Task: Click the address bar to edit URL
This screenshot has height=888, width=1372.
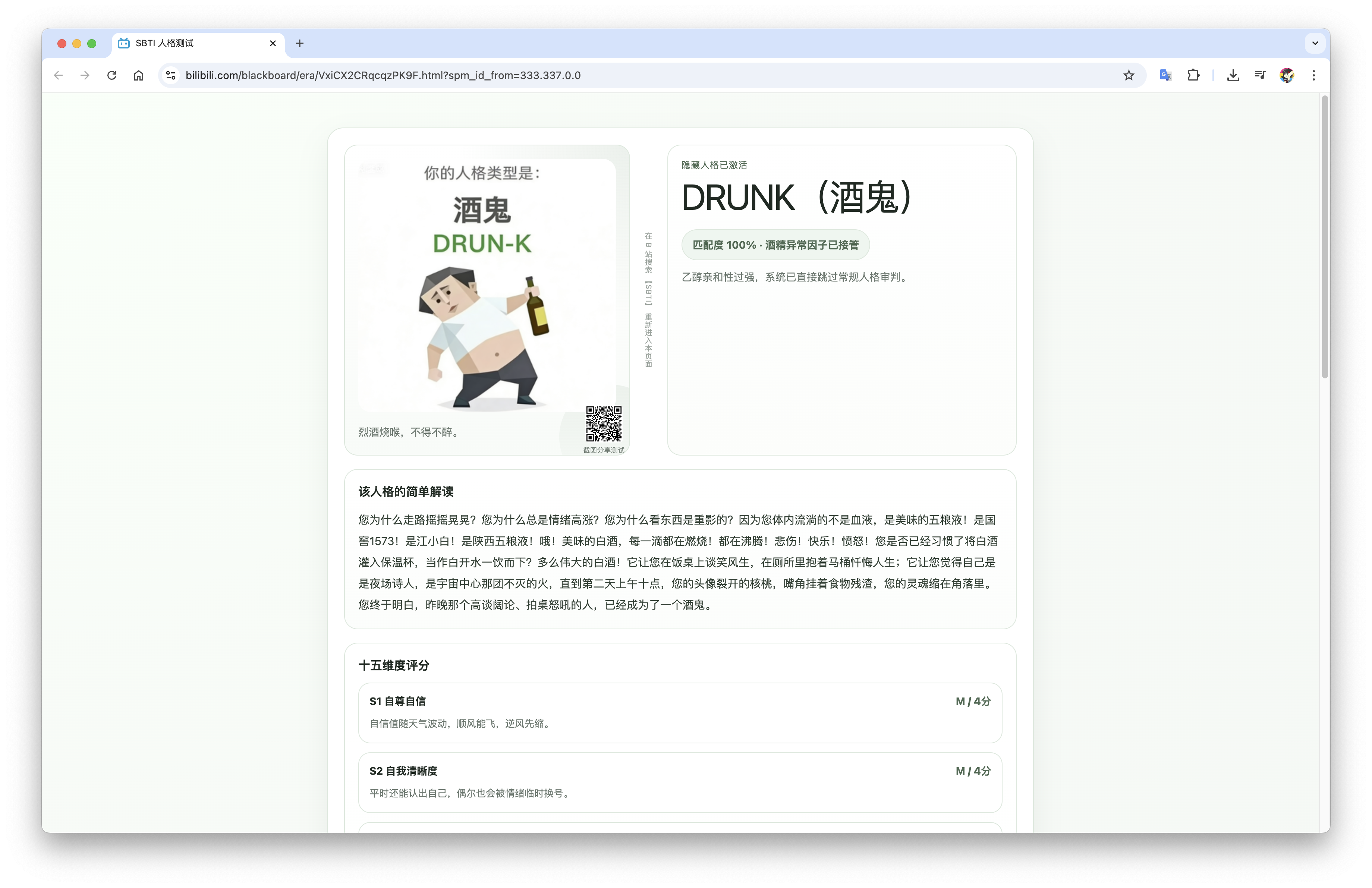Action: pyautogui.click(x=403, y=75)
